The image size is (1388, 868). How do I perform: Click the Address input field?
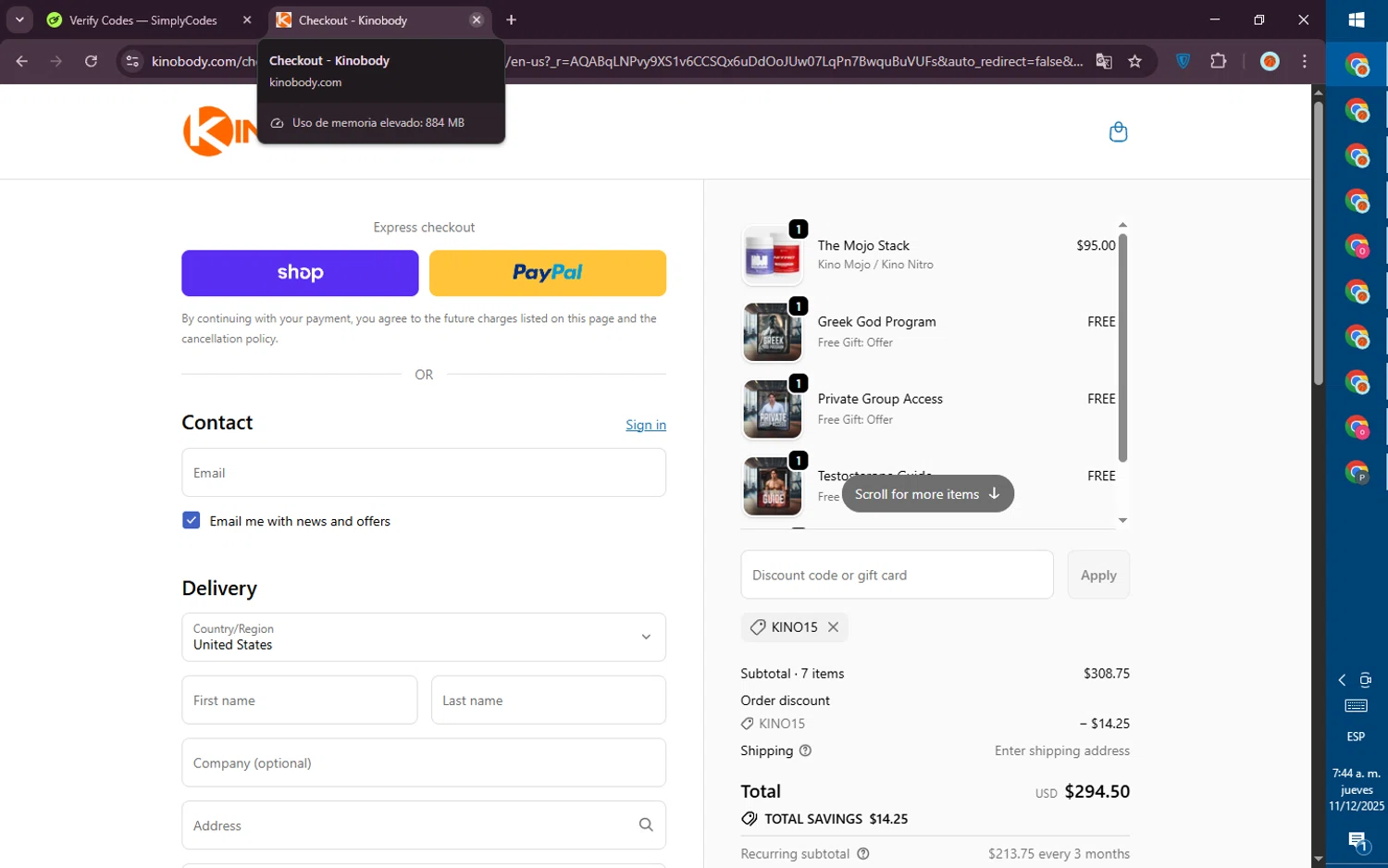424,825
